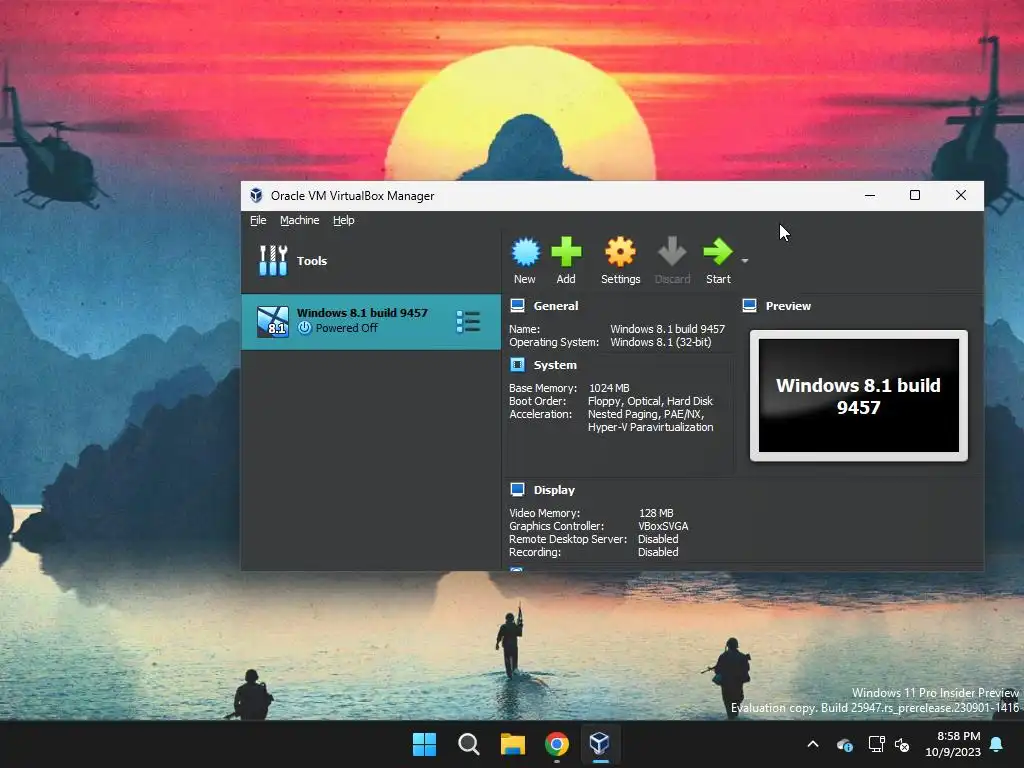Screen dimensions: 1024x768
Task: Click the Preview section monitor icon
Action: click(x=750, y=306)
